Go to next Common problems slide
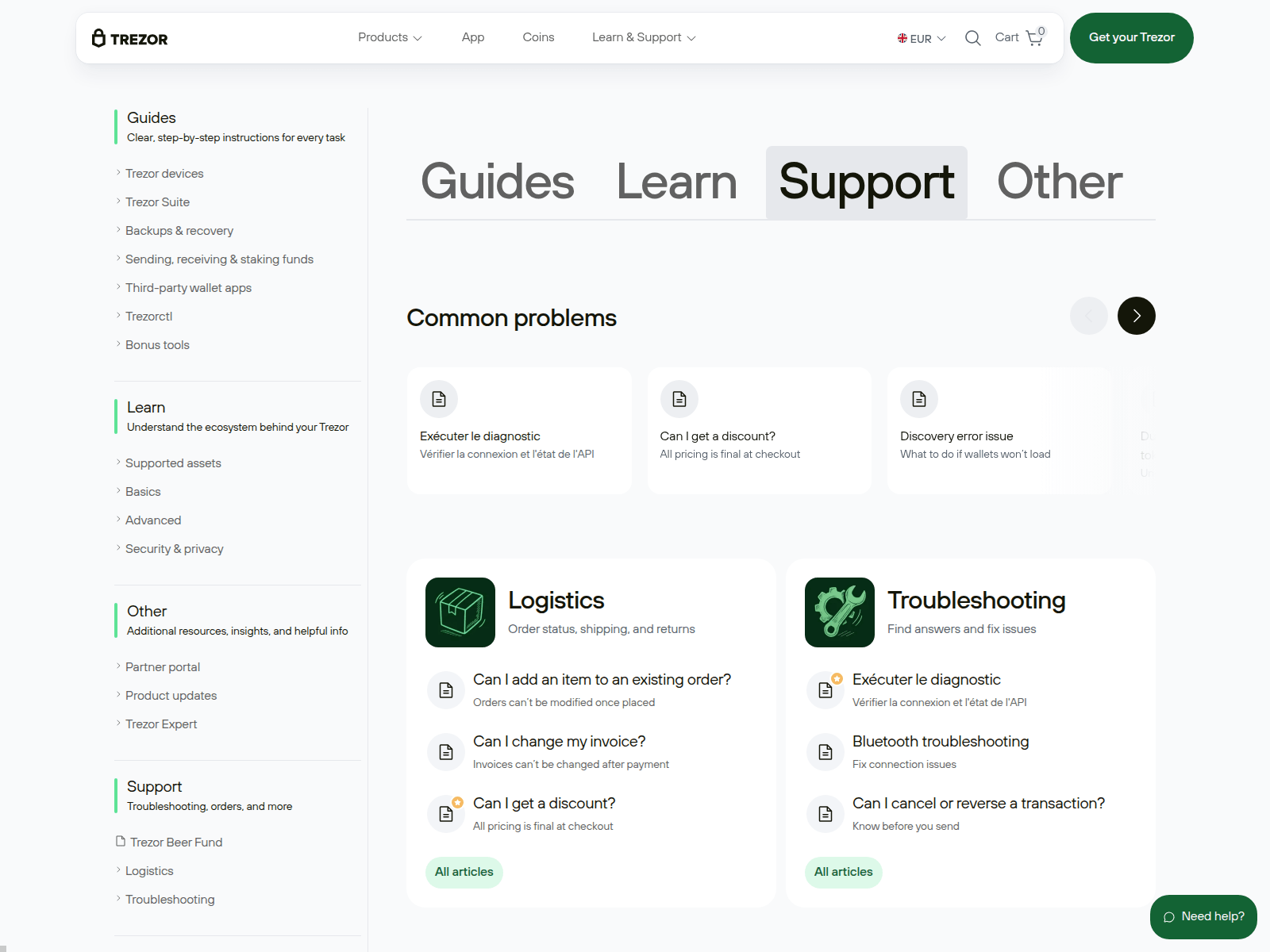This screenshot has height=952, width=1270. (1137, 316)
